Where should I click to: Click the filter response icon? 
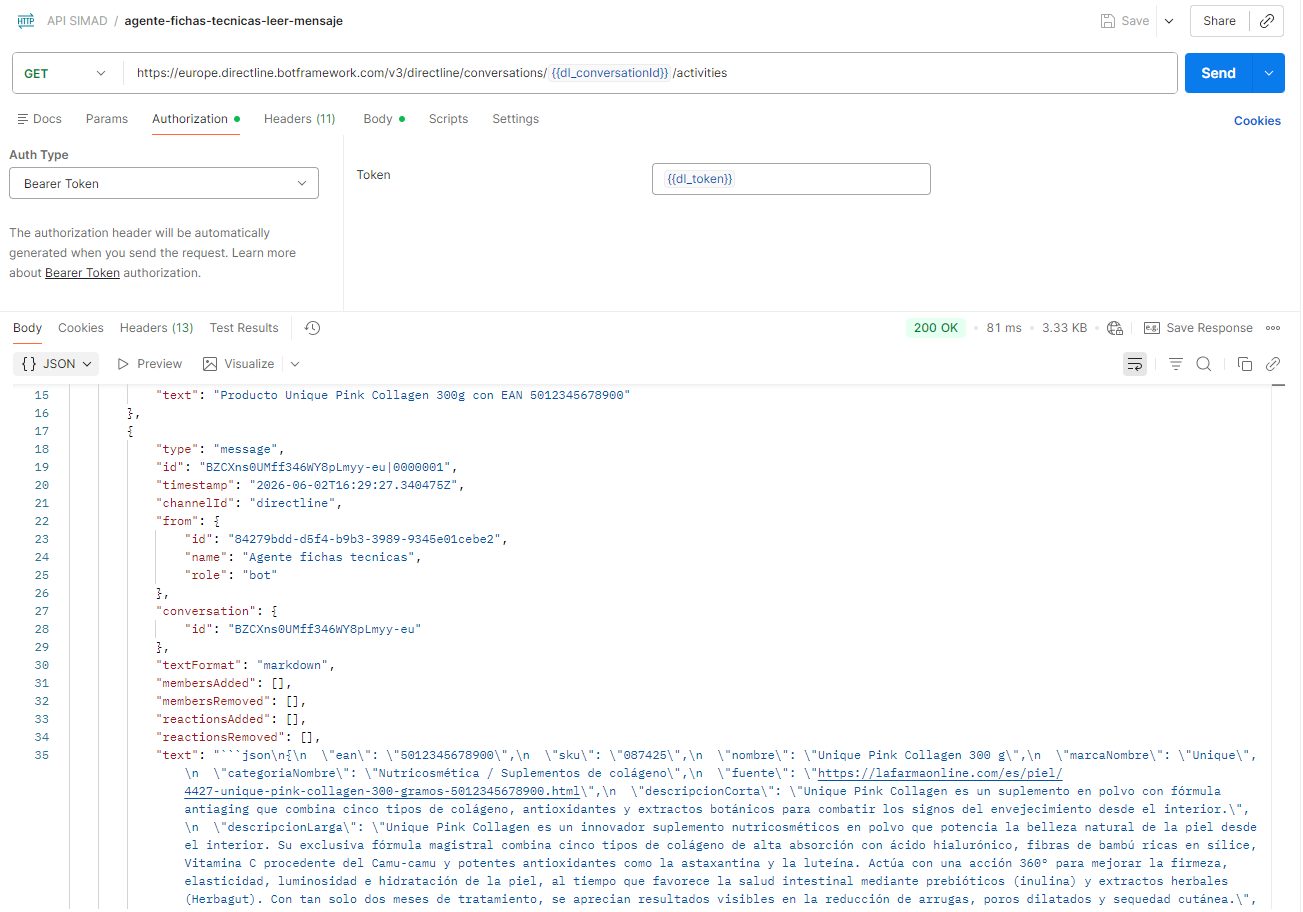pos(1176,364)
